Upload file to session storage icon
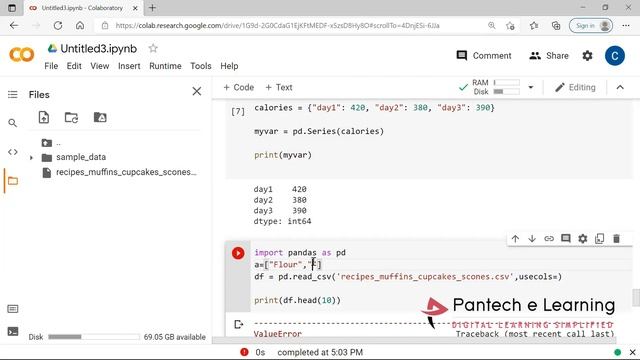 44,118
